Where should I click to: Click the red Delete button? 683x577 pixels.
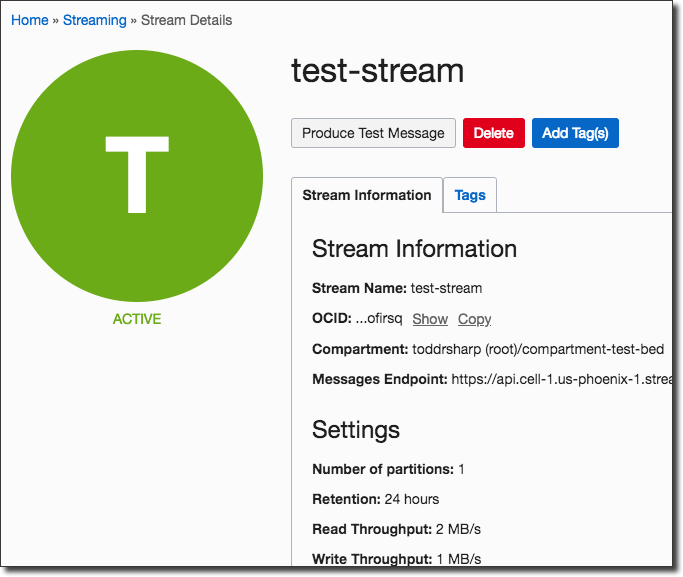(493, 133)
